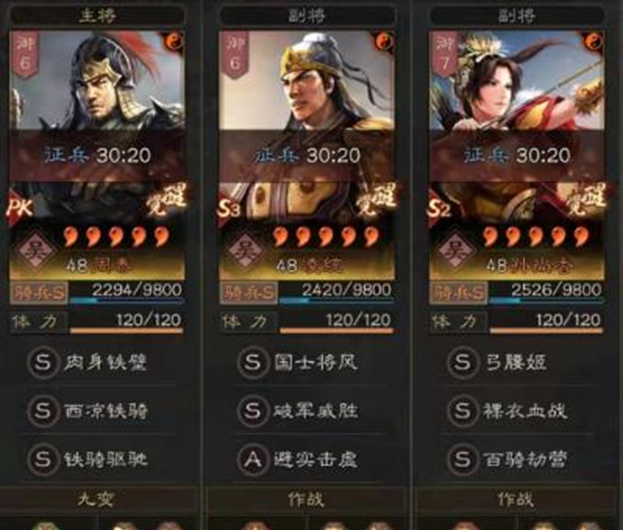Screen dimensions: 623x530
Task: Select the 百骑劫营 skill
Action: click(x=524, y=459)
